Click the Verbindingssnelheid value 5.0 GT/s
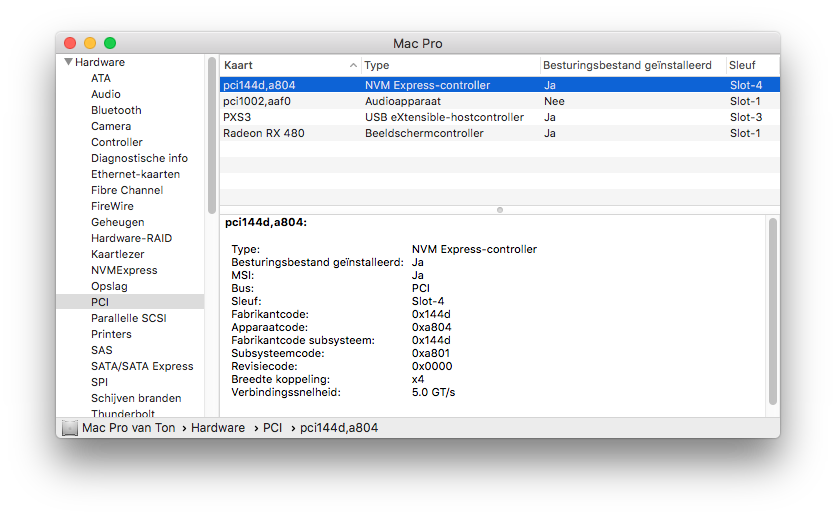This screenshot has width=836, height=518. pos(433,392)
